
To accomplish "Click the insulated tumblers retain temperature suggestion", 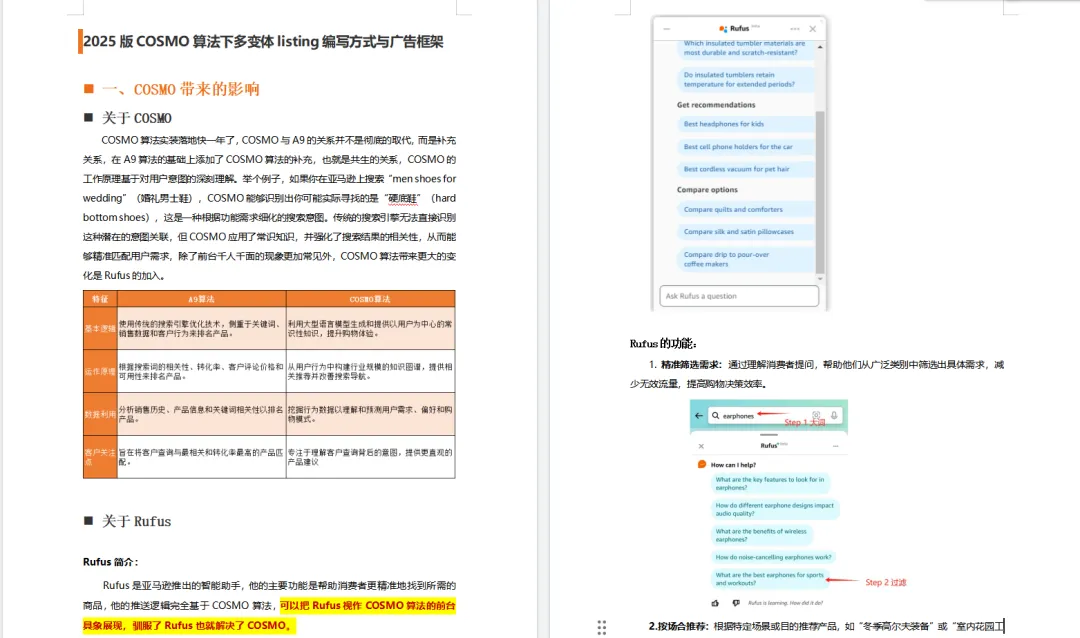I will tap(745, 79).
